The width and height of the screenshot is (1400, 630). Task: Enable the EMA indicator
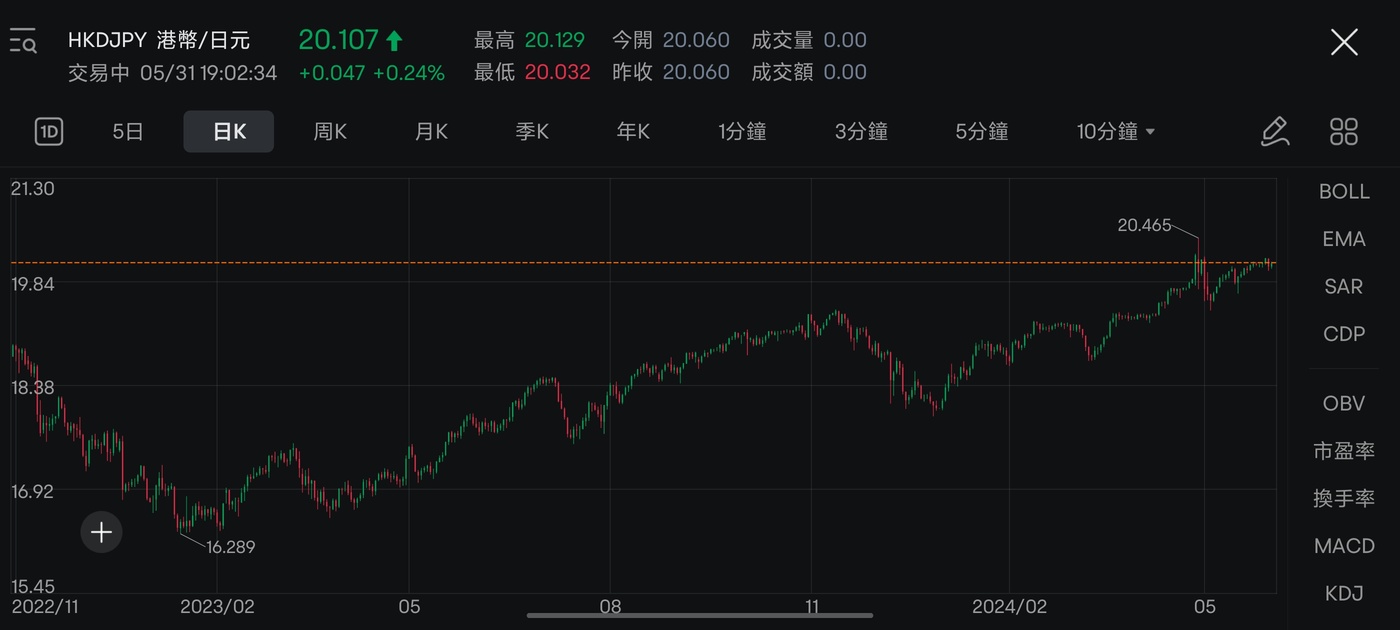1344,239
